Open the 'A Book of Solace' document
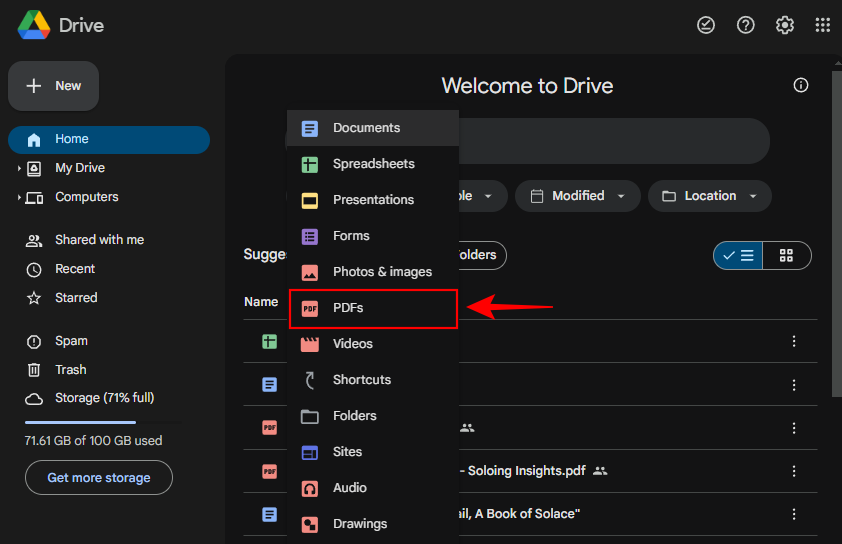This screenshot has width=842, height=544. pos(519,514)
